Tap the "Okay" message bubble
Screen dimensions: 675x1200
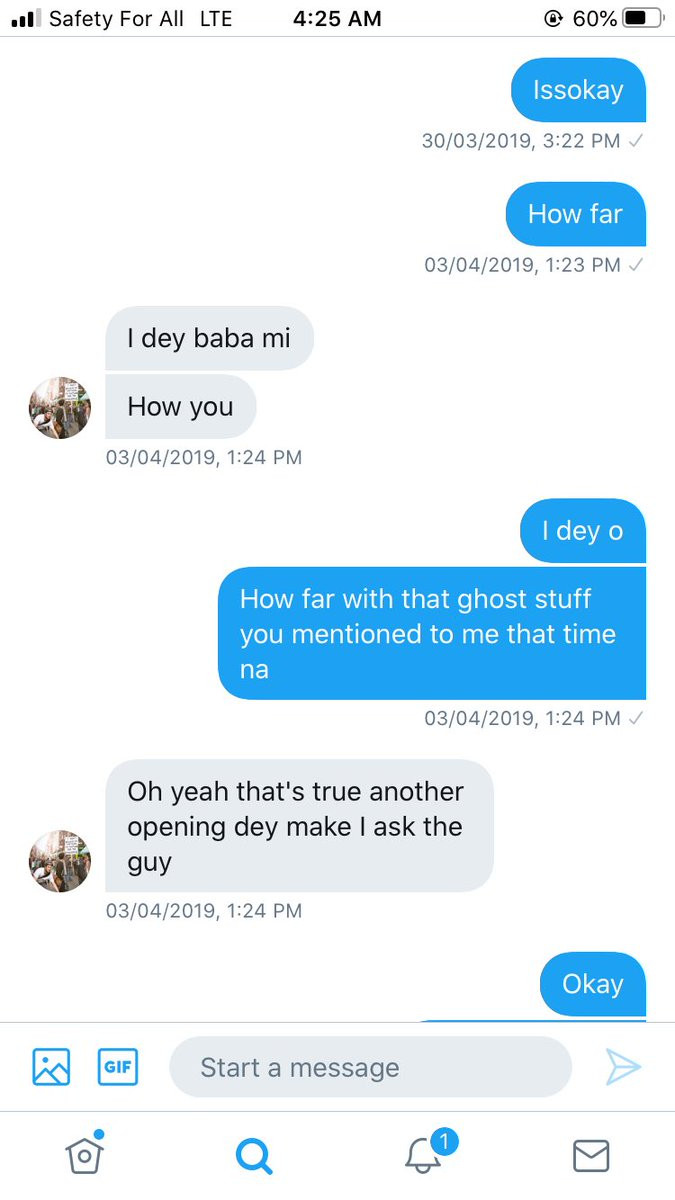click(x=592, y=984)
